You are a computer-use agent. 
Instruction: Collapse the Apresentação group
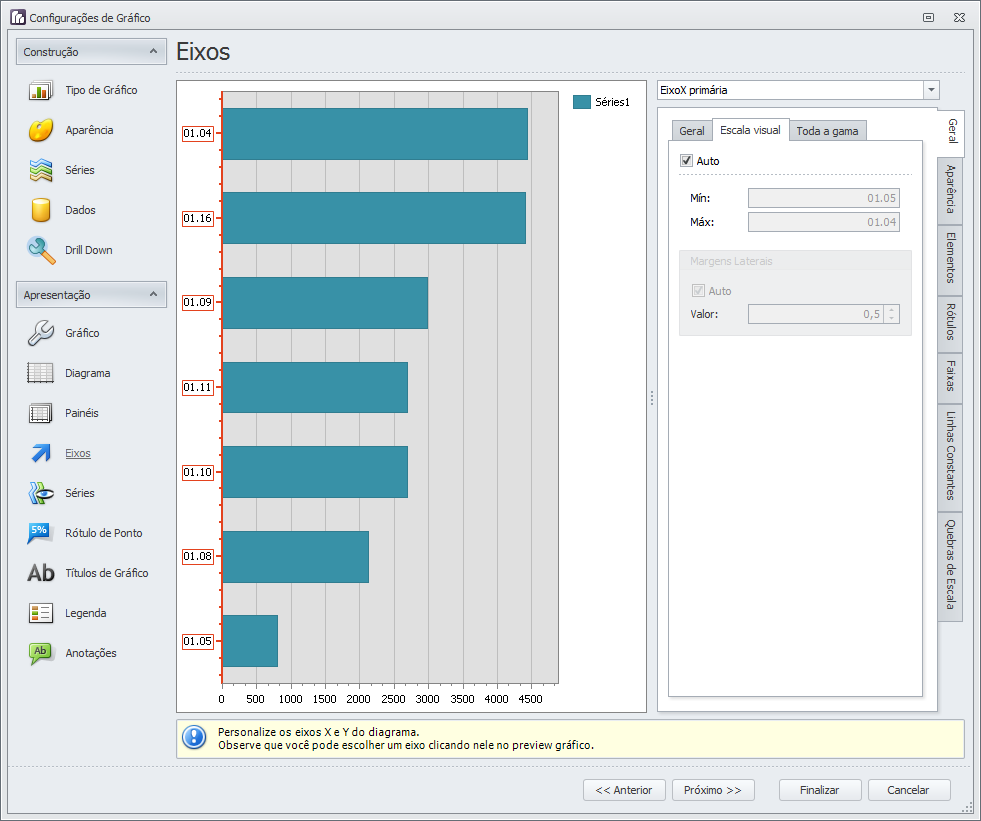click(153, 294)
